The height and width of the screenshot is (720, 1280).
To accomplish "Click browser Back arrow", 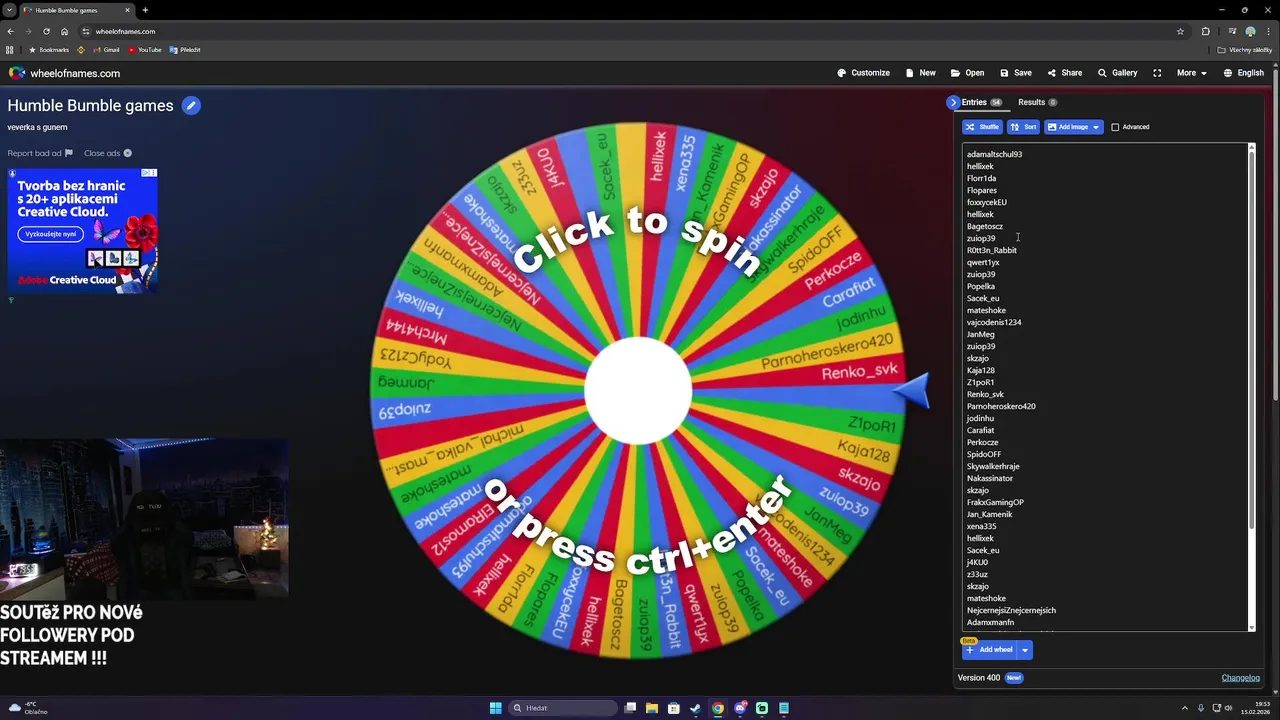I will coord(11,31).
